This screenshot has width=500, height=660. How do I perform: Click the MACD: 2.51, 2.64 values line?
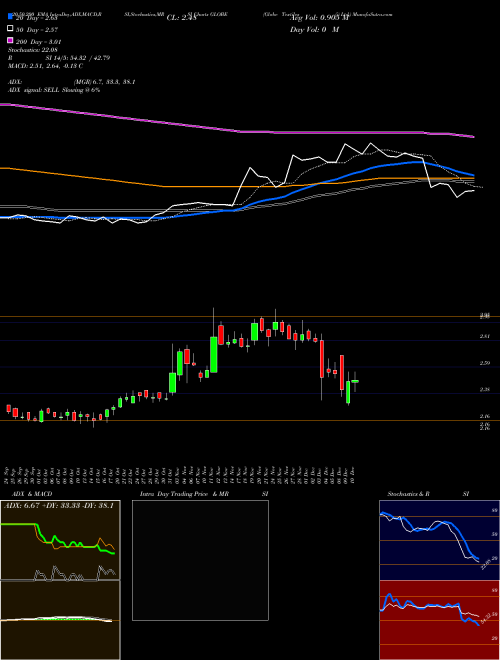pyautogui.click(x=45, y=66)
